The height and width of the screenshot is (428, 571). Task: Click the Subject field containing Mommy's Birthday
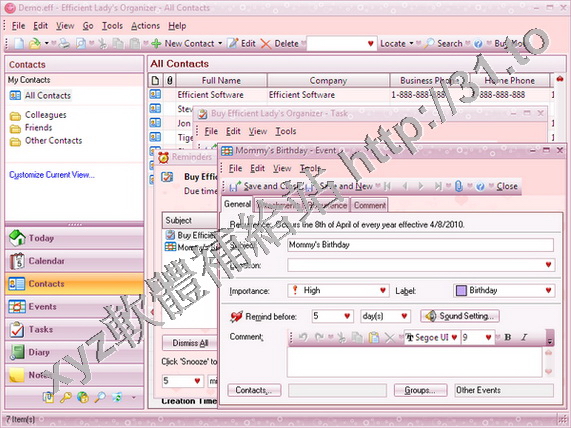(x=420, y=245)
